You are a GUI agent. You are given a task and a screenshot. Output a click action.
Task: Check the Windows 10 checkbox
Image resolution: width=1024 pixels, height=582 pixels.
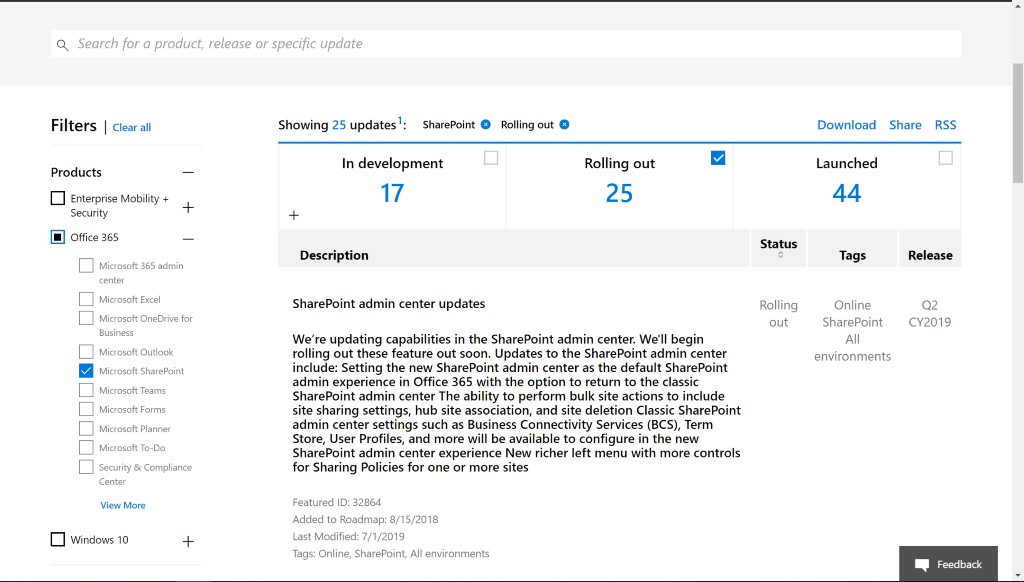click(58, 540)
